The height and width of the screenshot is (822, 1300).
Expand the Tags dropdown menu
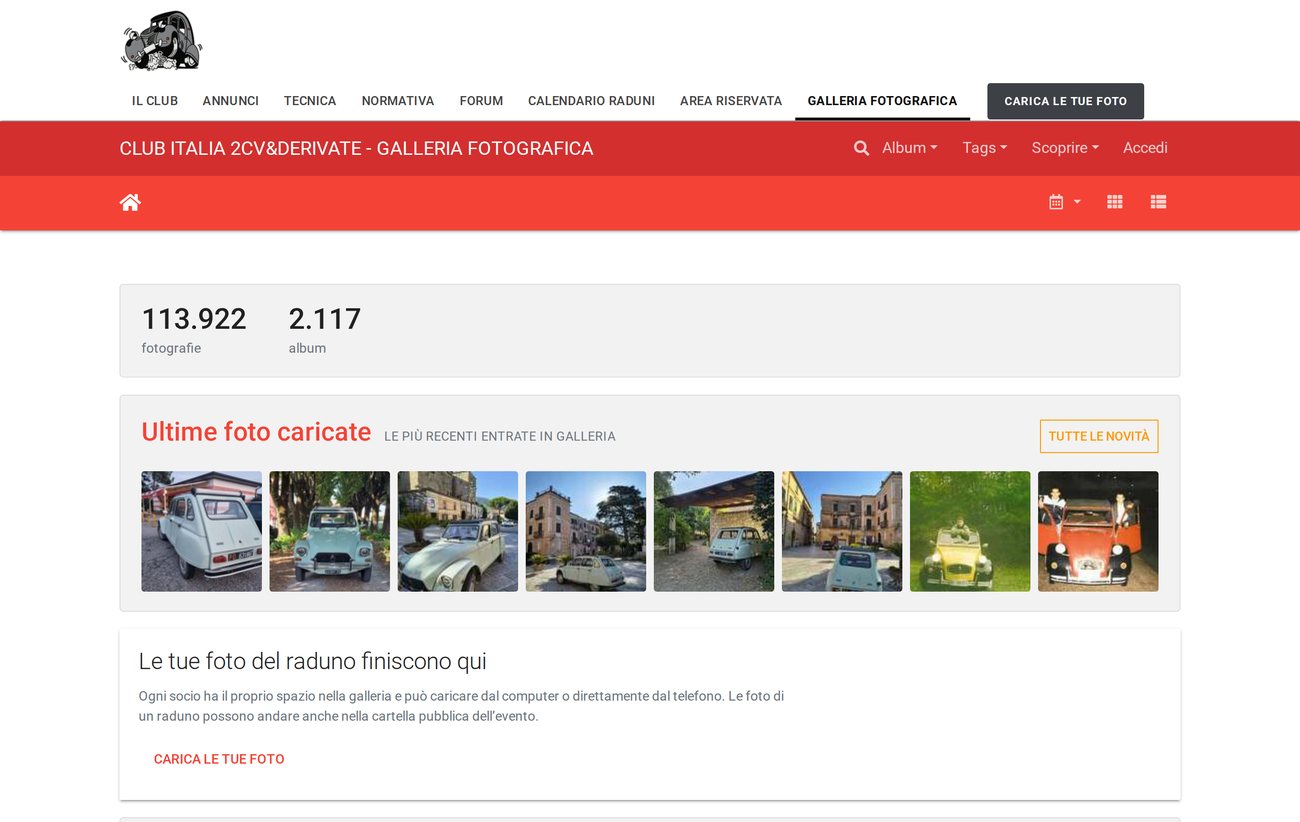click(x=985, y=148)
